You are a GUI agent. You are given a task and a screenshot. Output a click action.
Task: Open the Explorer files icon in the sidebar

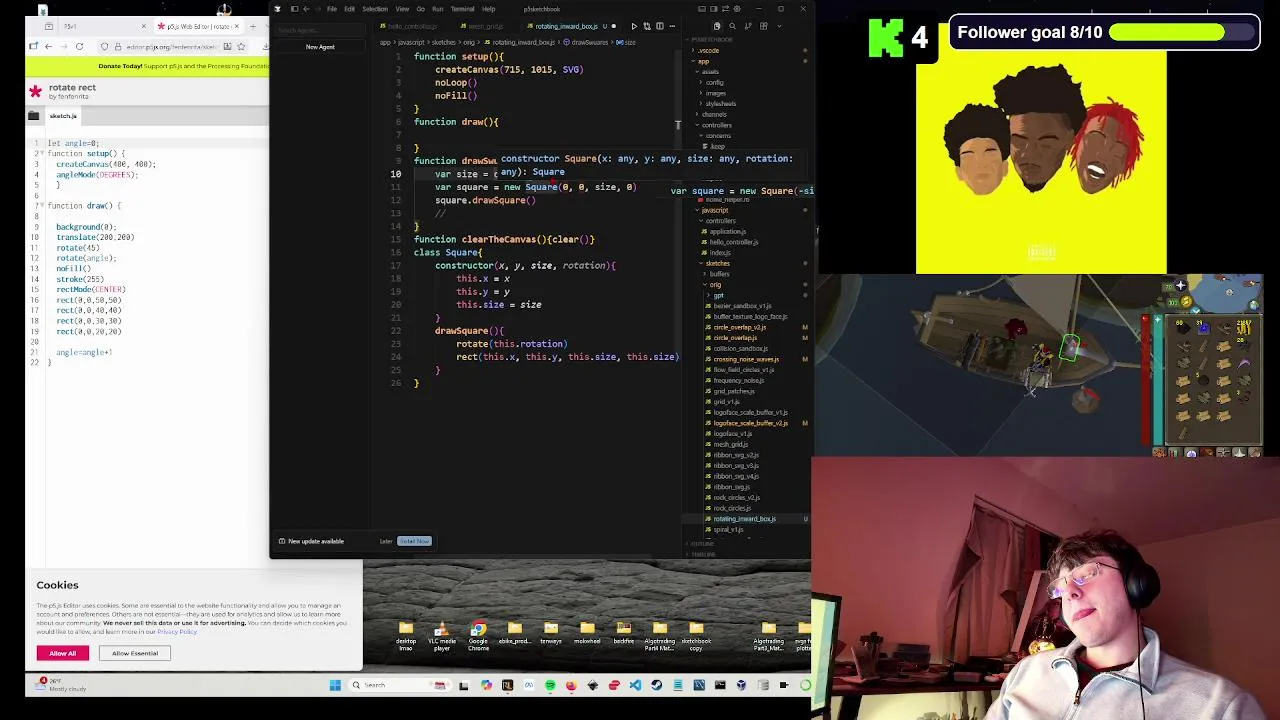717,26
